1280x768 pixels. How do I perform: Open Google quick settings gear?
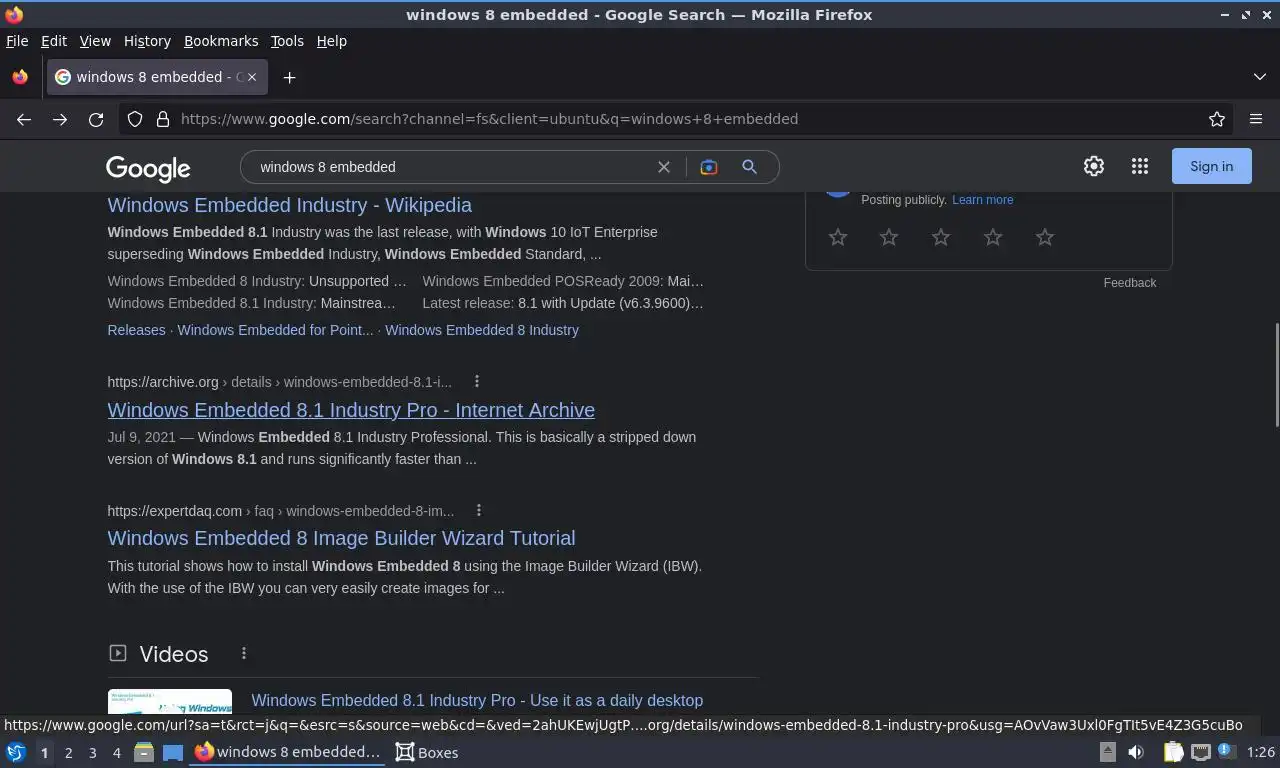click(1094, 167)
